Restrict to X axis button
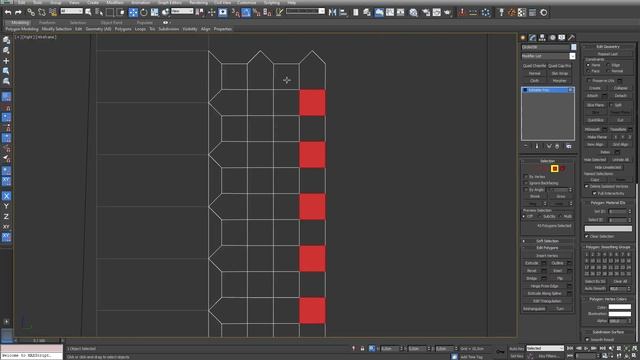The height and width of the screenshot is (360, 640). click(x=6, y=196)
